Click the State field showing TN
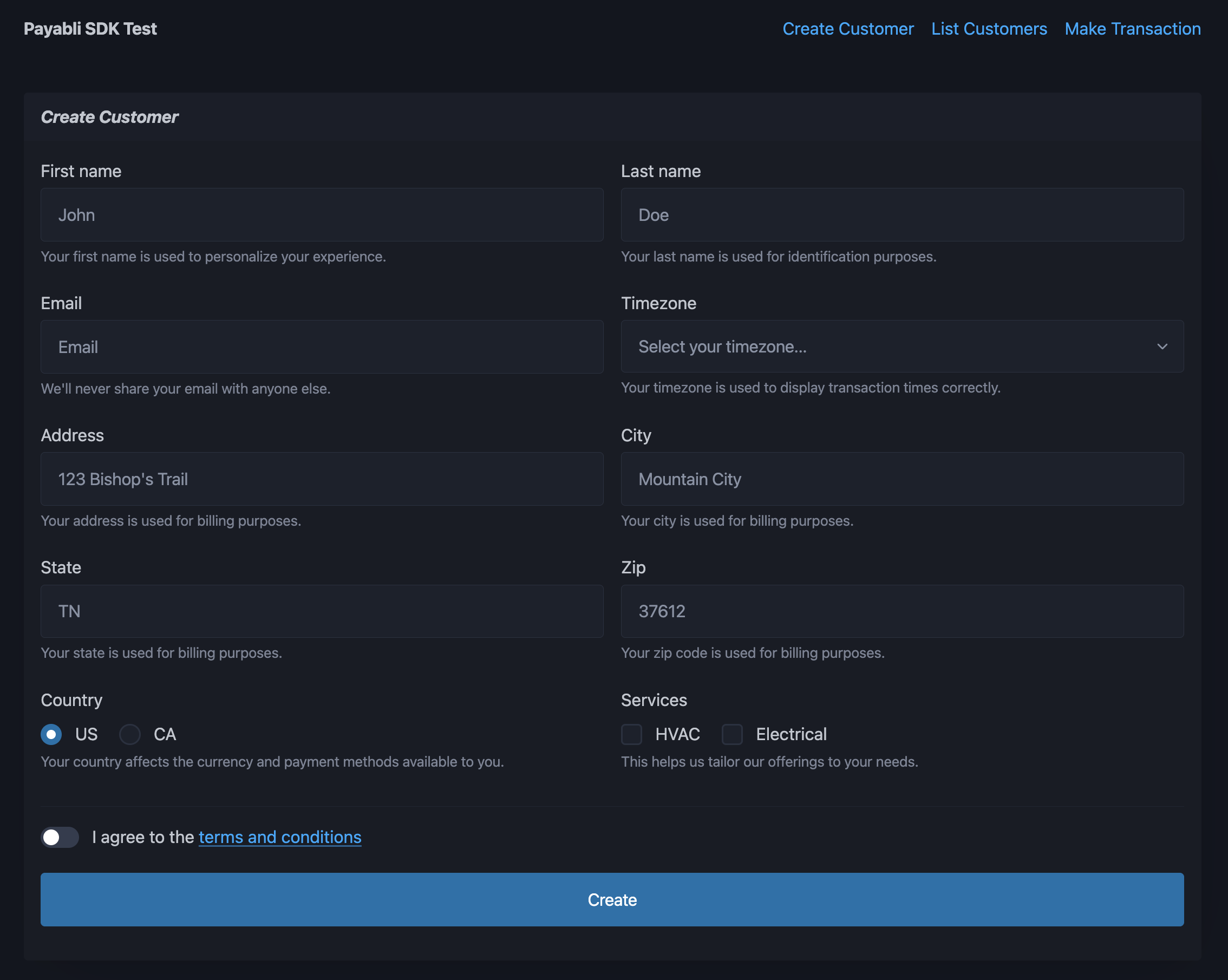Screen dimensions: 1228x980 click(x=322, y=611)
